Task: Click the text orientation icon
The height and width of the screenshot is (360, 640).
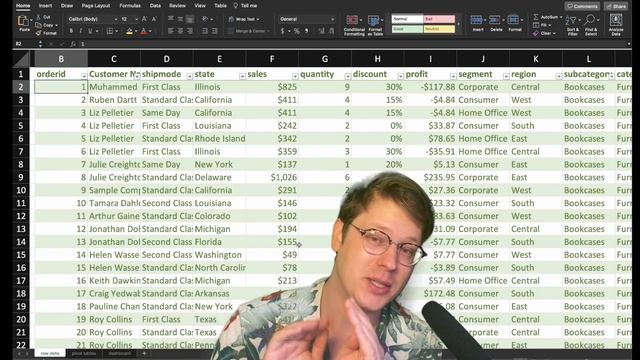Action: (x=205, y=19)
